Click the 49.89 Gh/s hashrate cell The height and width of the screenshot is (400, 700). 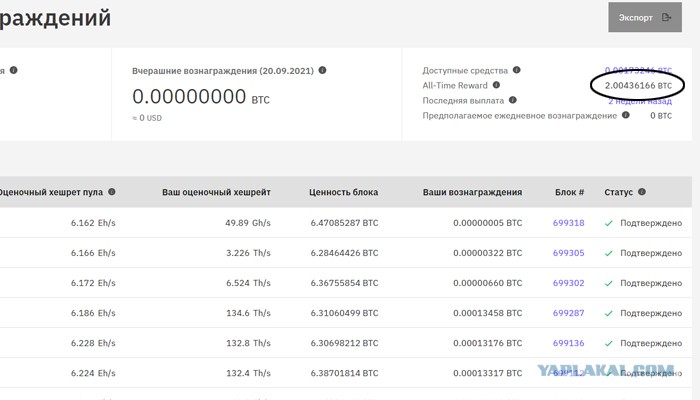[248, 223]
